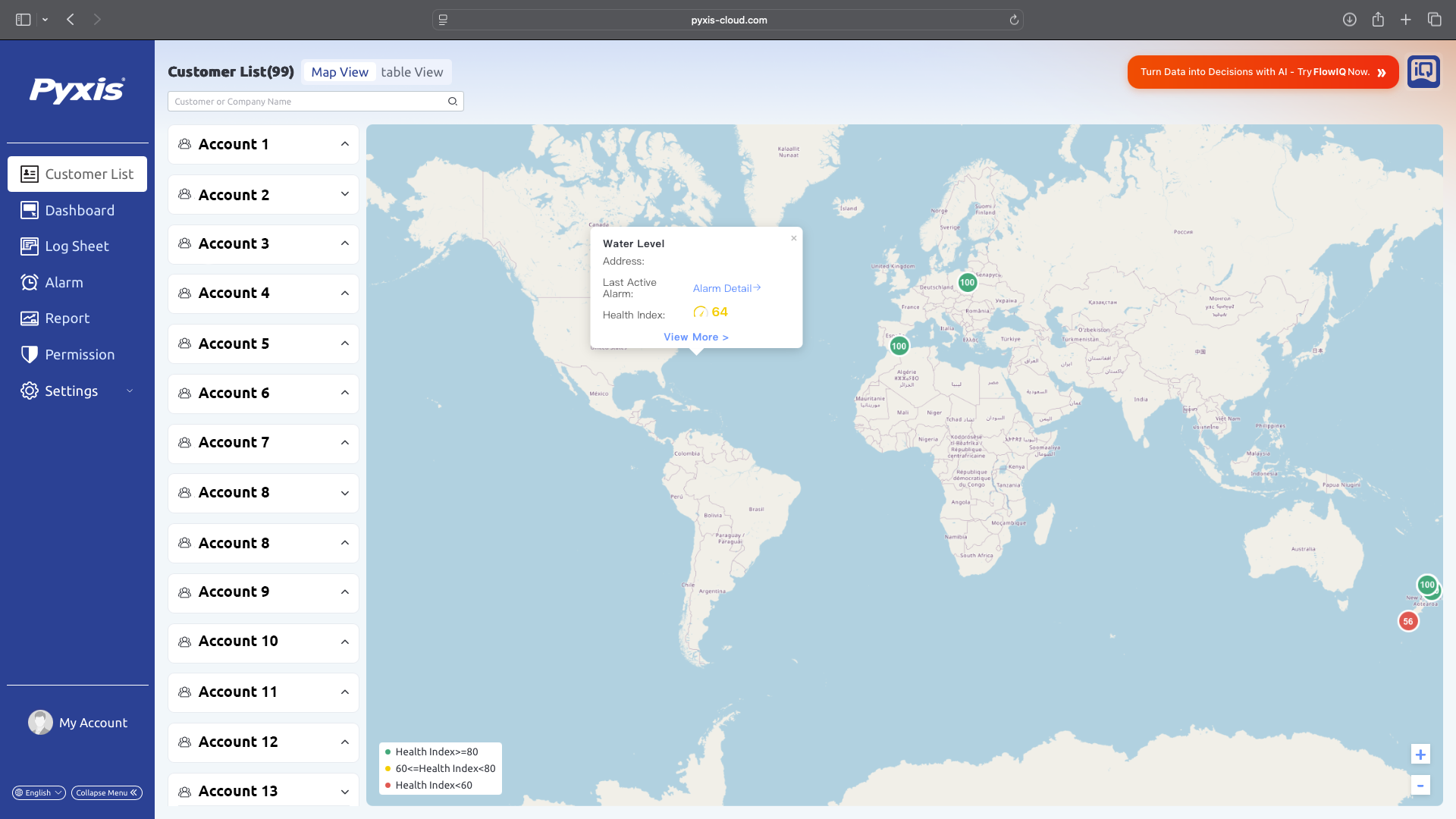
Task: Select the Permission shield icon
Action: tap(29, 354)
